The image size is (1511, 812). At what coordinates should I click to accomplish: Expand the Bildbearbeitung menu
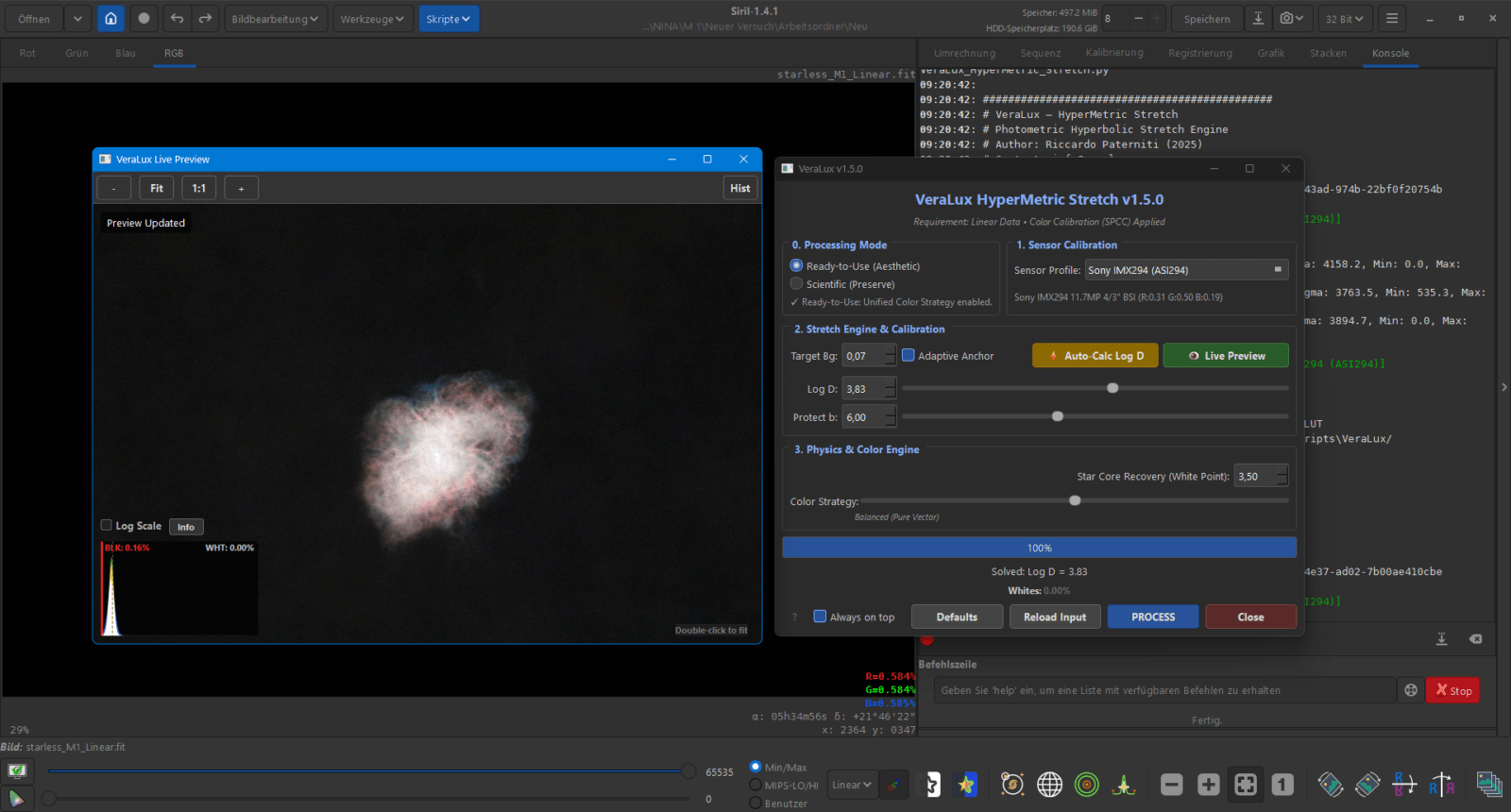pos(275,19)
